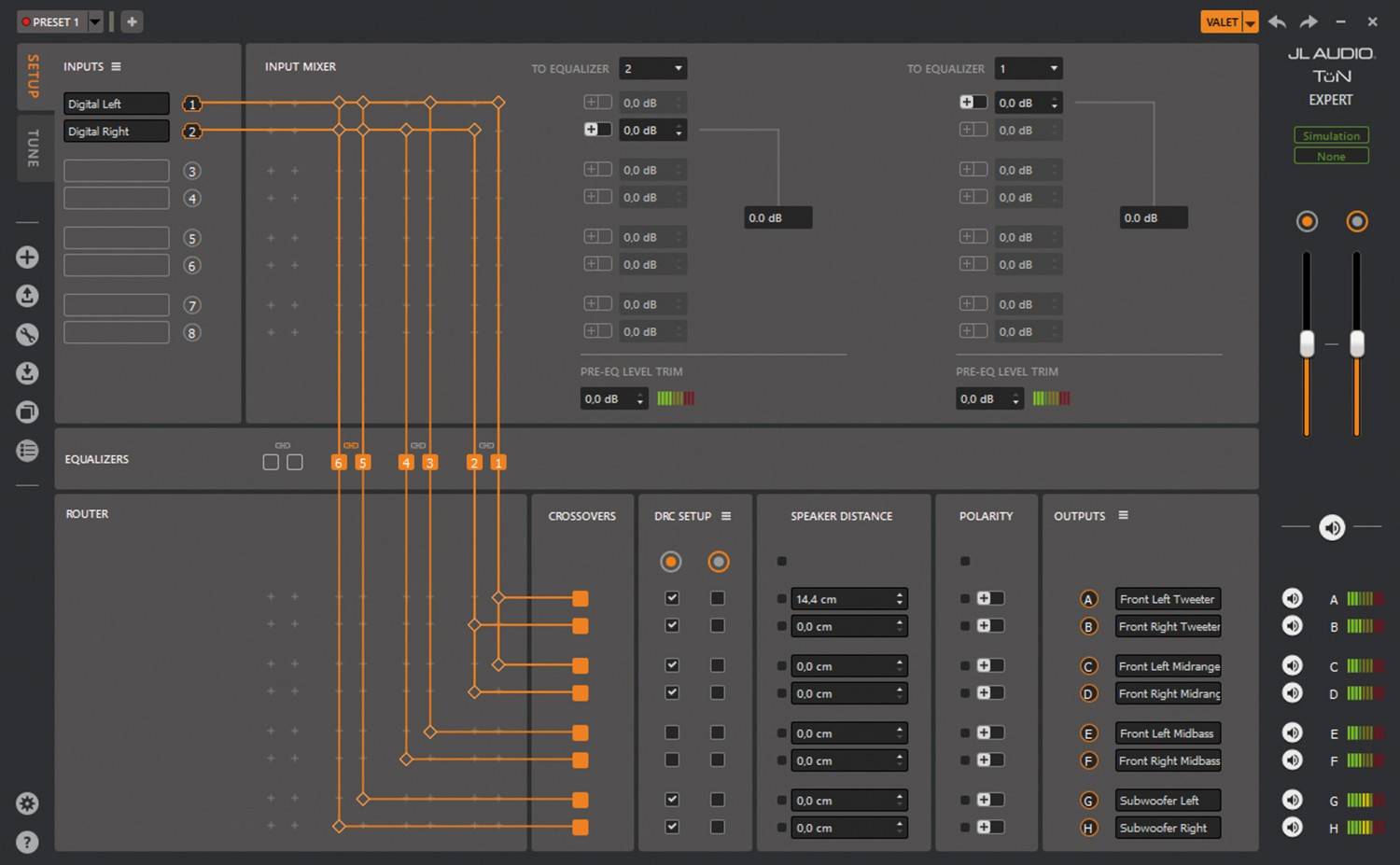
Task: Mute output channel A speaker icon
Action: (1293, 598)
